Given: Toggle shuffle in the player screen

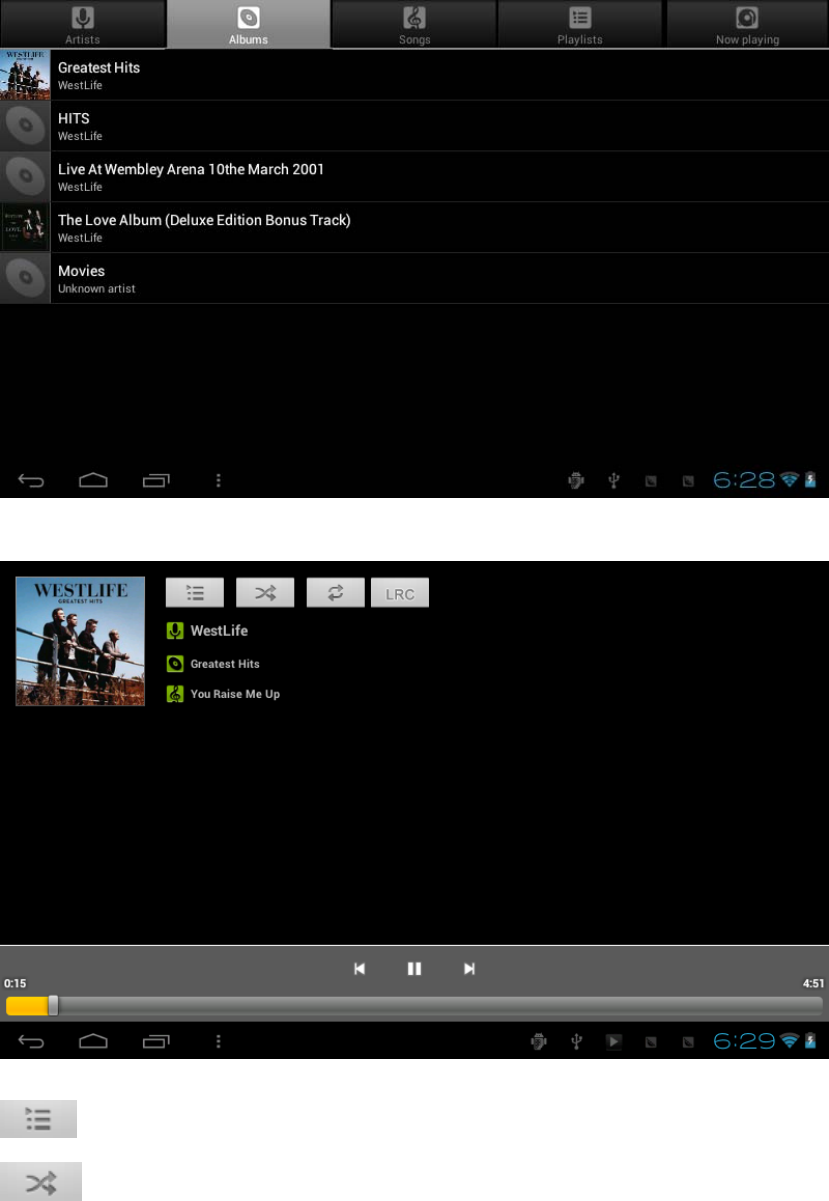Looking at the screenshot, I should pos(265,592).
